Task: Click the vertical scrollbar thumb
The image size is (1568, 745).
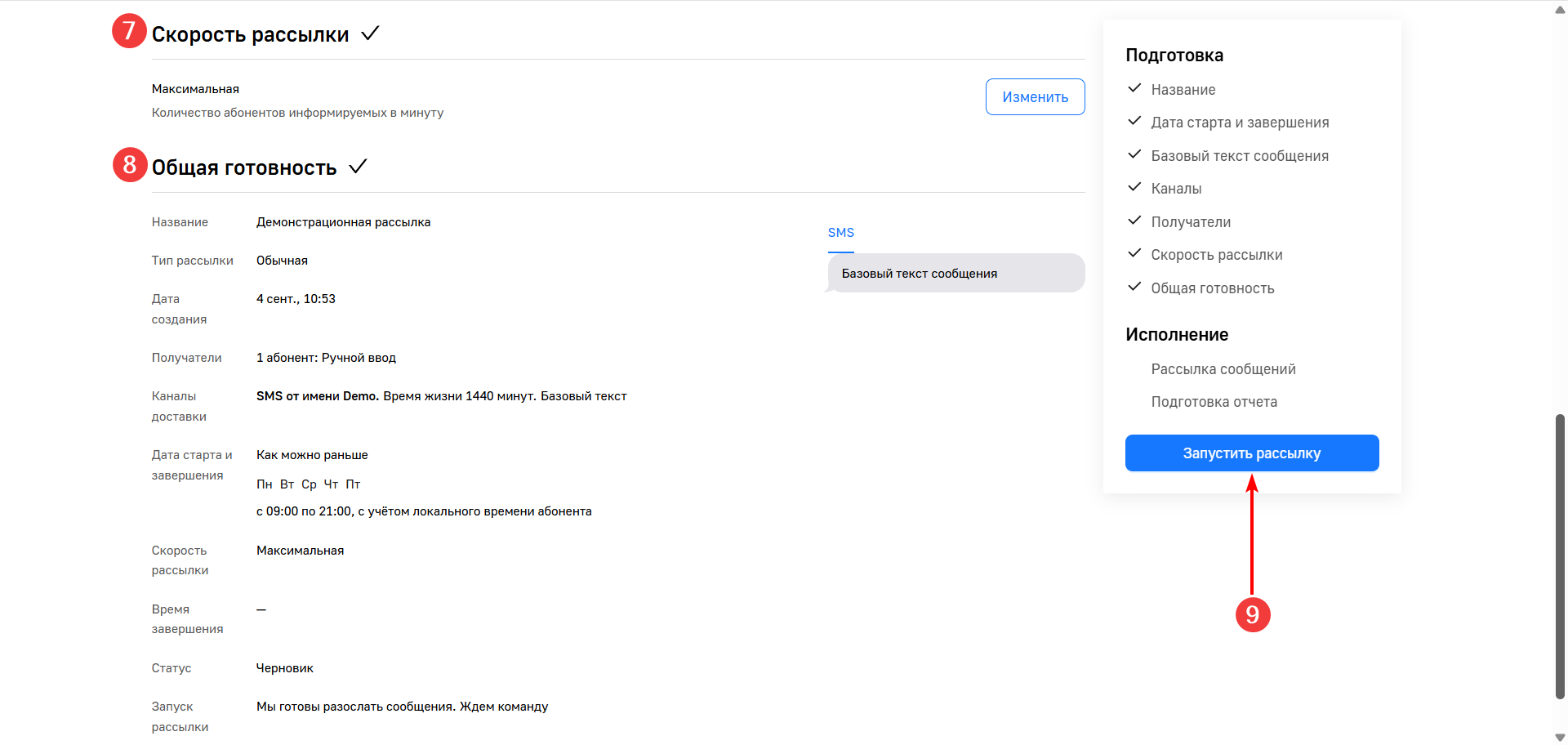Action: tap(1560, 555)
